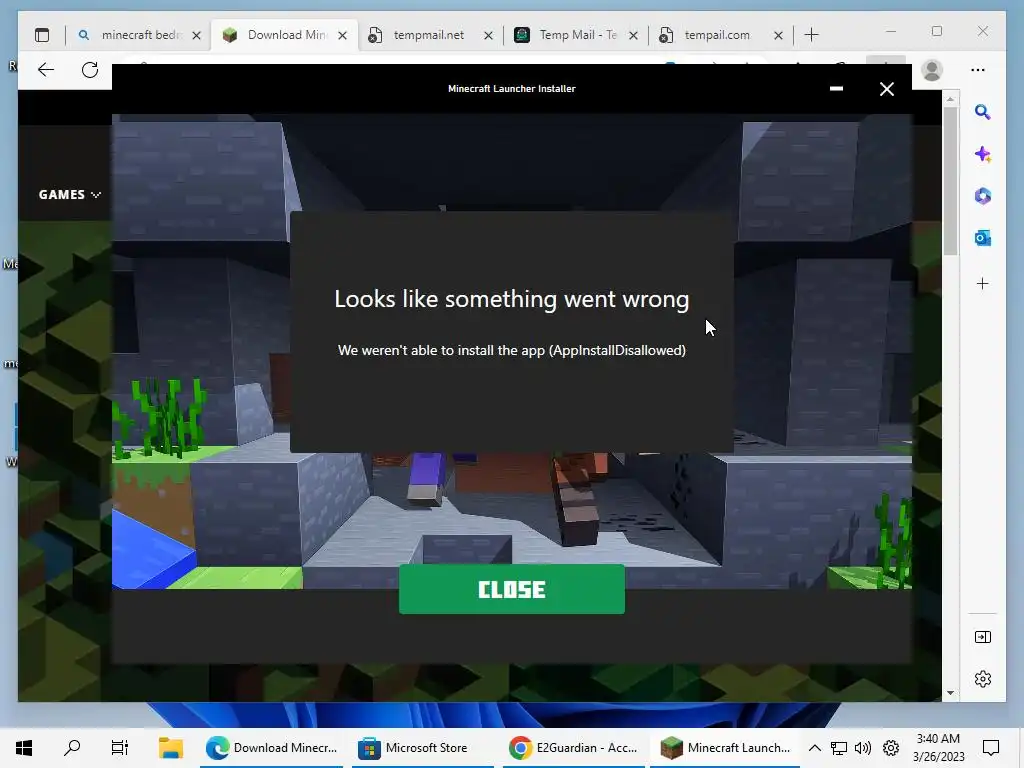
Task: Close the Temp Mail tab
Action: pyautogui.click(x=633, y=35)
